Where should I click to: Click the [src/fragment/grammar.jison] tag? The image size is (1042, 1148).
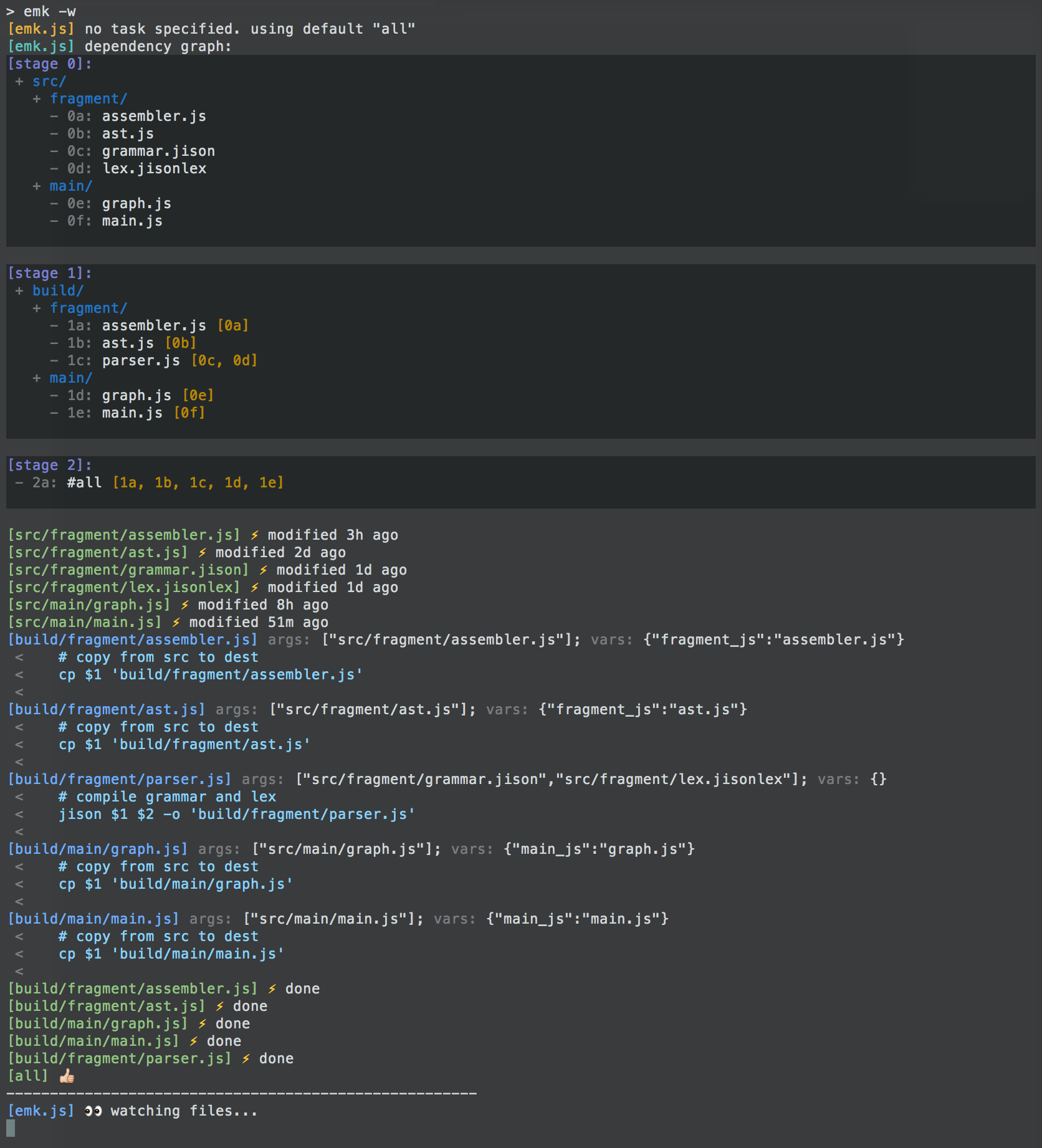click(x=128, y=570)
